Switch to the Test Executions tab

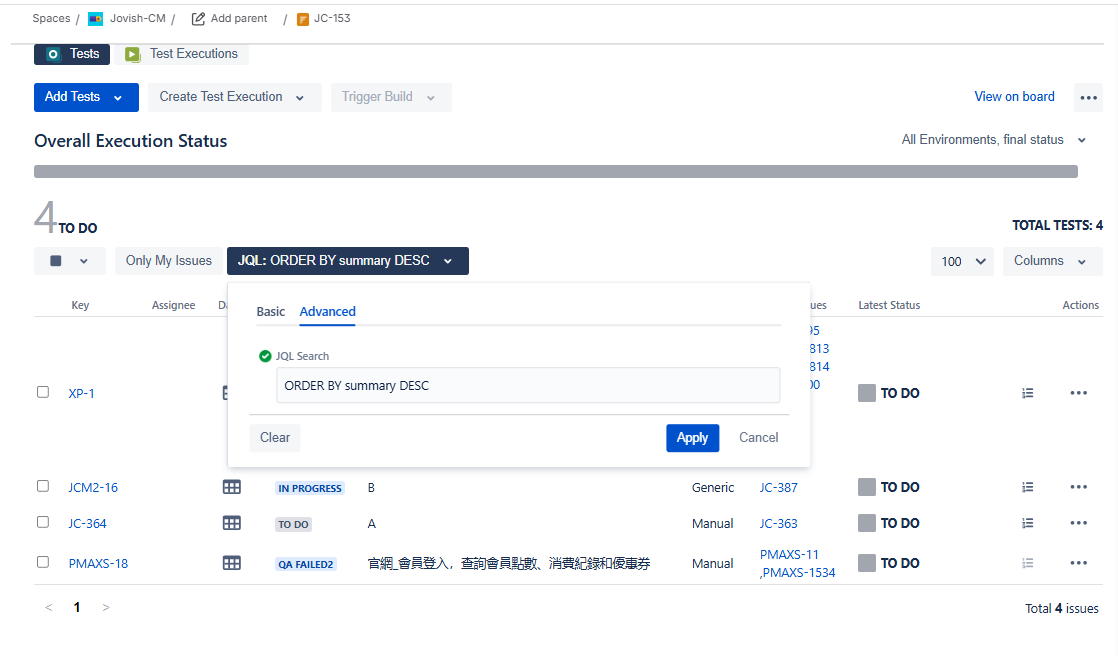[182, 54]
